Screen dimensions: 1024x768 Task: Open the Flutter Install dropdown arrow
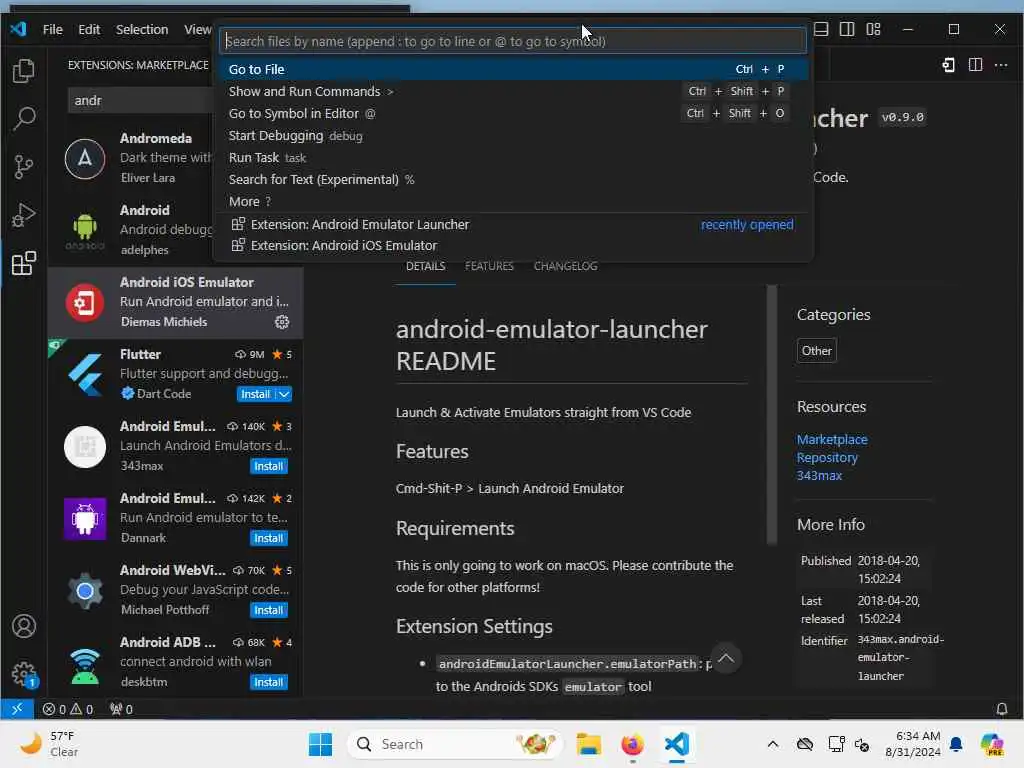283,394
